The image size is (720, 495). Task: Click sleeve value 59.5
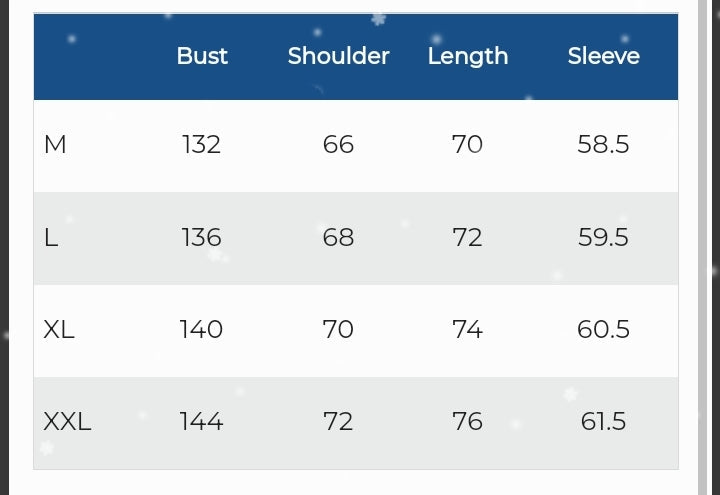pyautogui.click(x=603, y=238)
